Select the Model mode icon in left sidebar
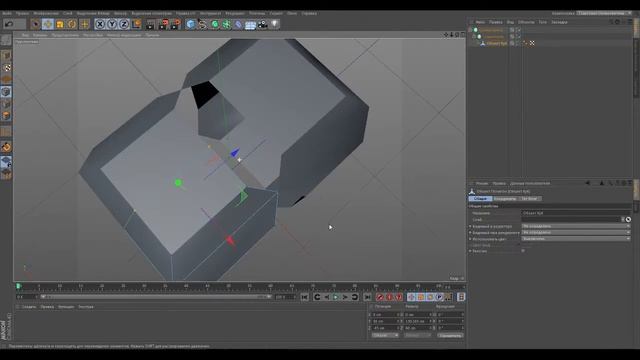The width and height of the screenshot is (640, 360). pos(6,56)
